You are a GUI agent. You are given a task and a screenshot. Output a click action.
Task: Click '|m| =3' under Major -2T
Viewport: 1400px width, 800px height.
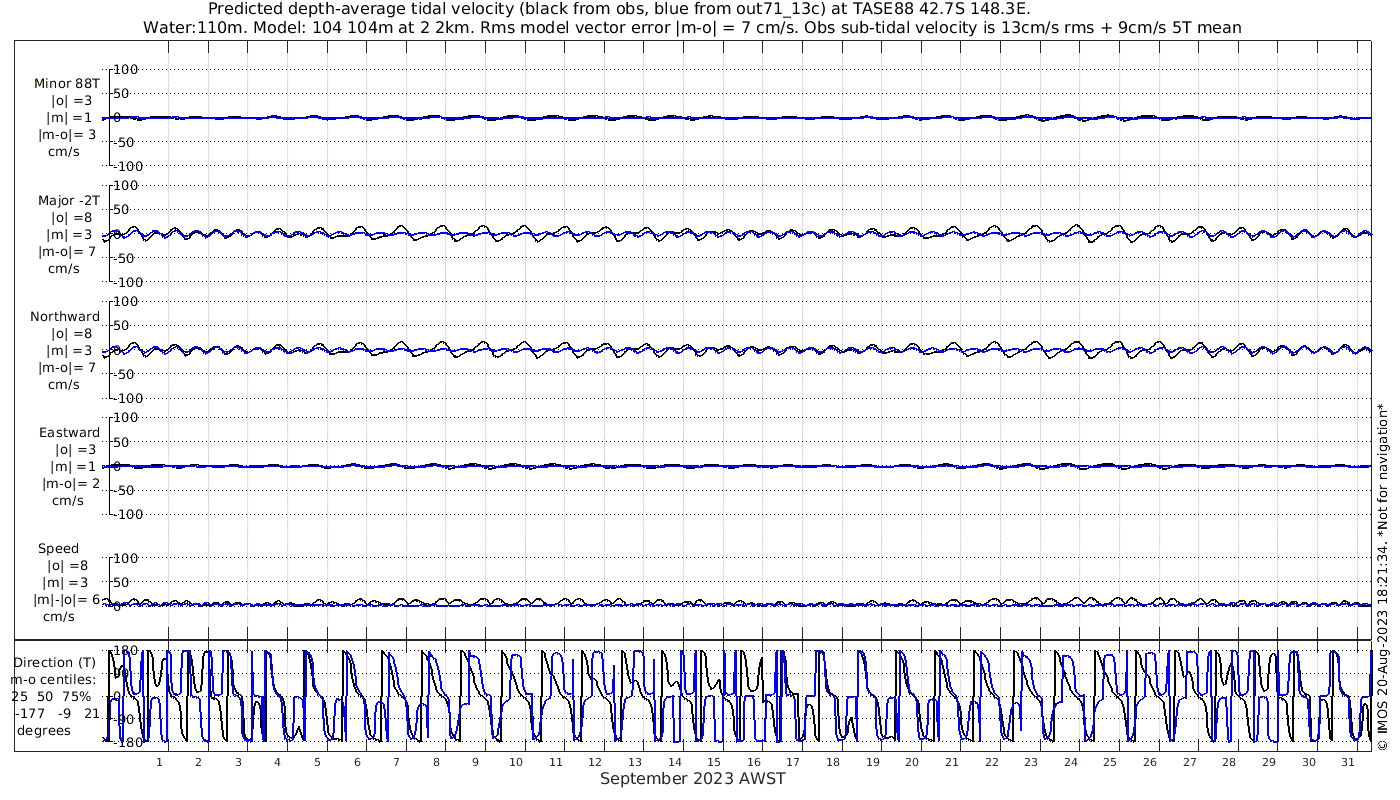click(x=69, y=234)
